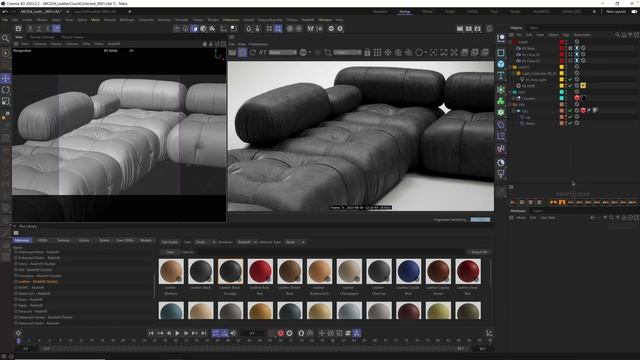Switch to the Models library tab
Viewport: 640px width, 360px height.
click(x=146, y=240)
